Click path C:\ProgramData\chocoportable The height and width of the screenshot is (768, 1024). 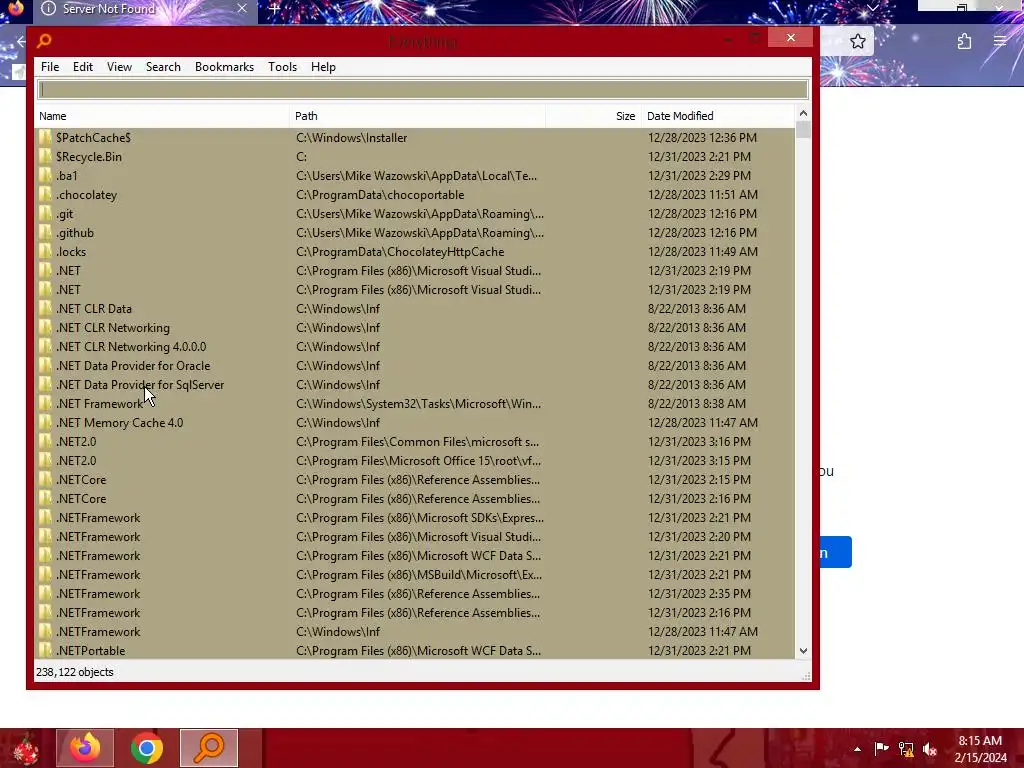[x=380, y=195]
